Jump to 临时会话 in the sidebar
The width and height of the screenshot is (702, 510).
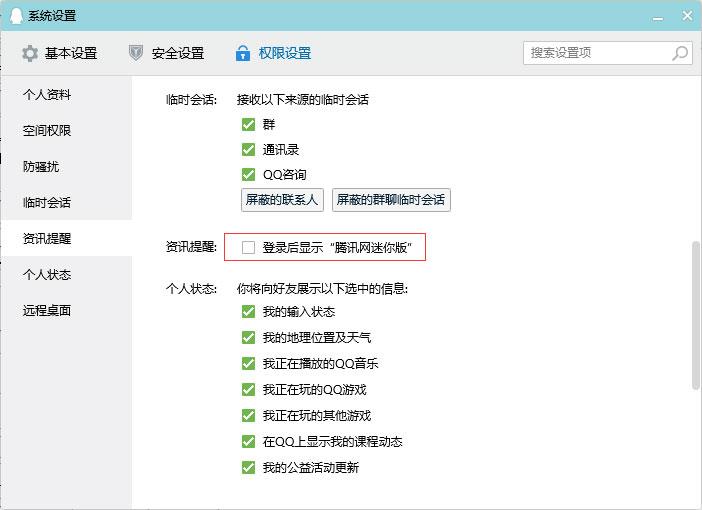click(66, 202)
